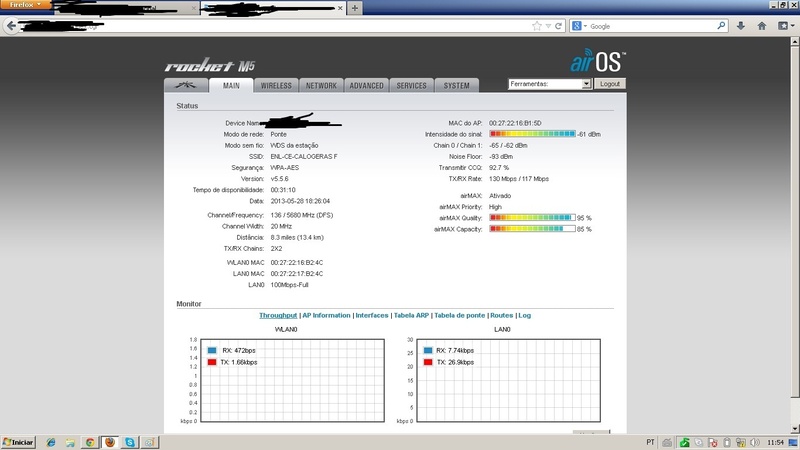Viewport: 800px width, 450px height.
Task: Open the Ubiquiti logo tab
Action: tap(186, 85)
